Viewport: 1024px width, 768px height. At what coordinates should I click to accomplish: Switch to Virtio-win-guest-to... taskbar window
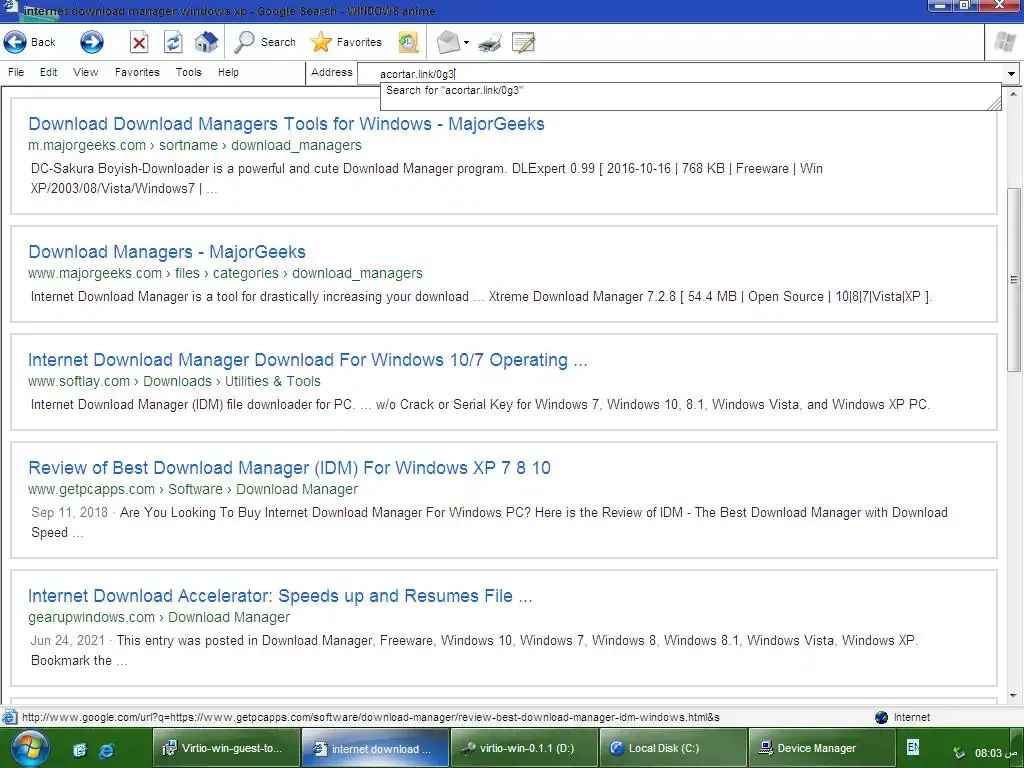pyautogui.click(x=226, y=748)
